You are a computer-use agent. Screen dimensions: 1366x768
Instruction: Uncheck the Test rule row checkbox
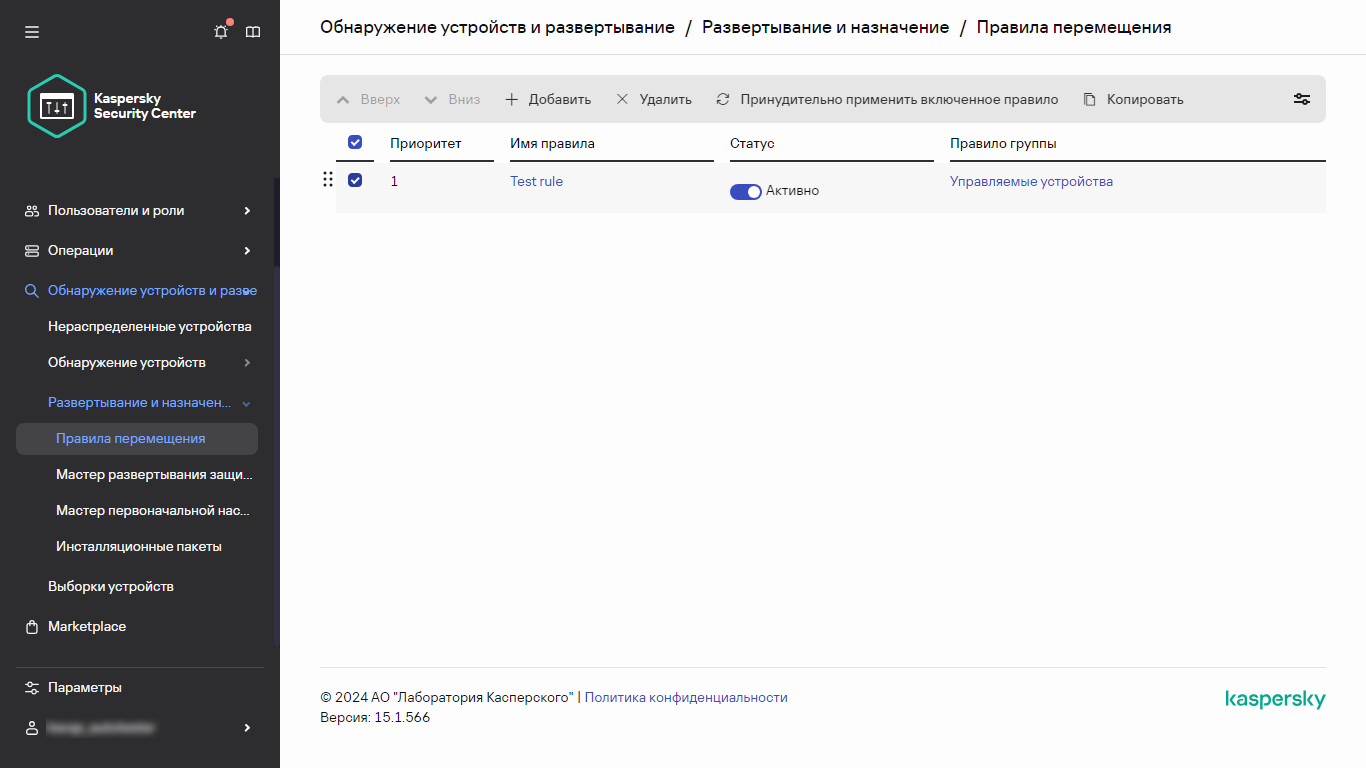click(x=355, y=180)
